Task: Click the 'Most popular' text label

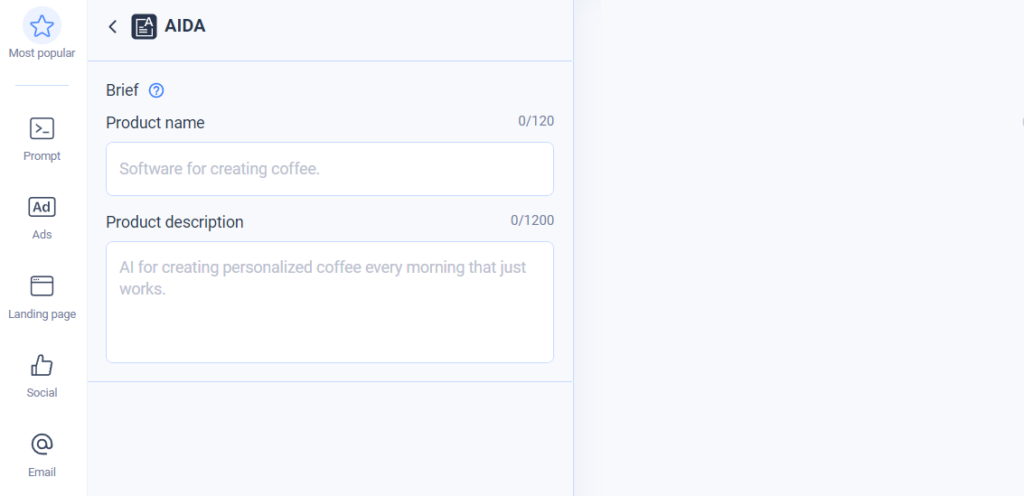Action: coord(42,54)
